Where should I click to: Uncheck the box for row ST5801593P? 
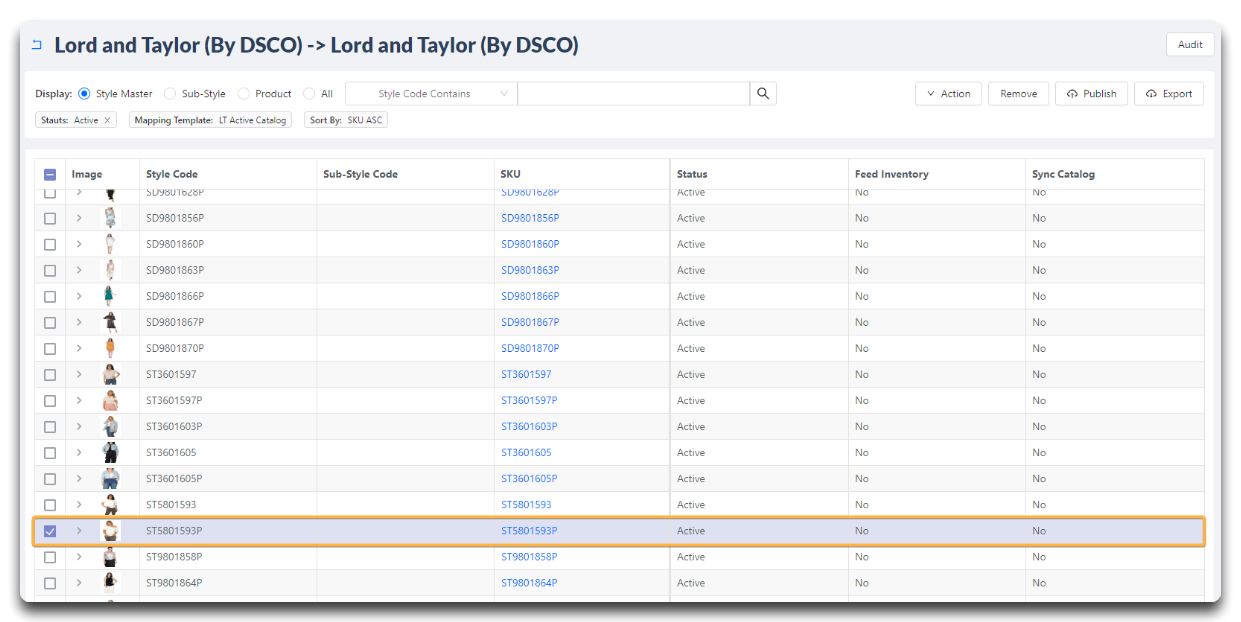[x=50, y=531]
